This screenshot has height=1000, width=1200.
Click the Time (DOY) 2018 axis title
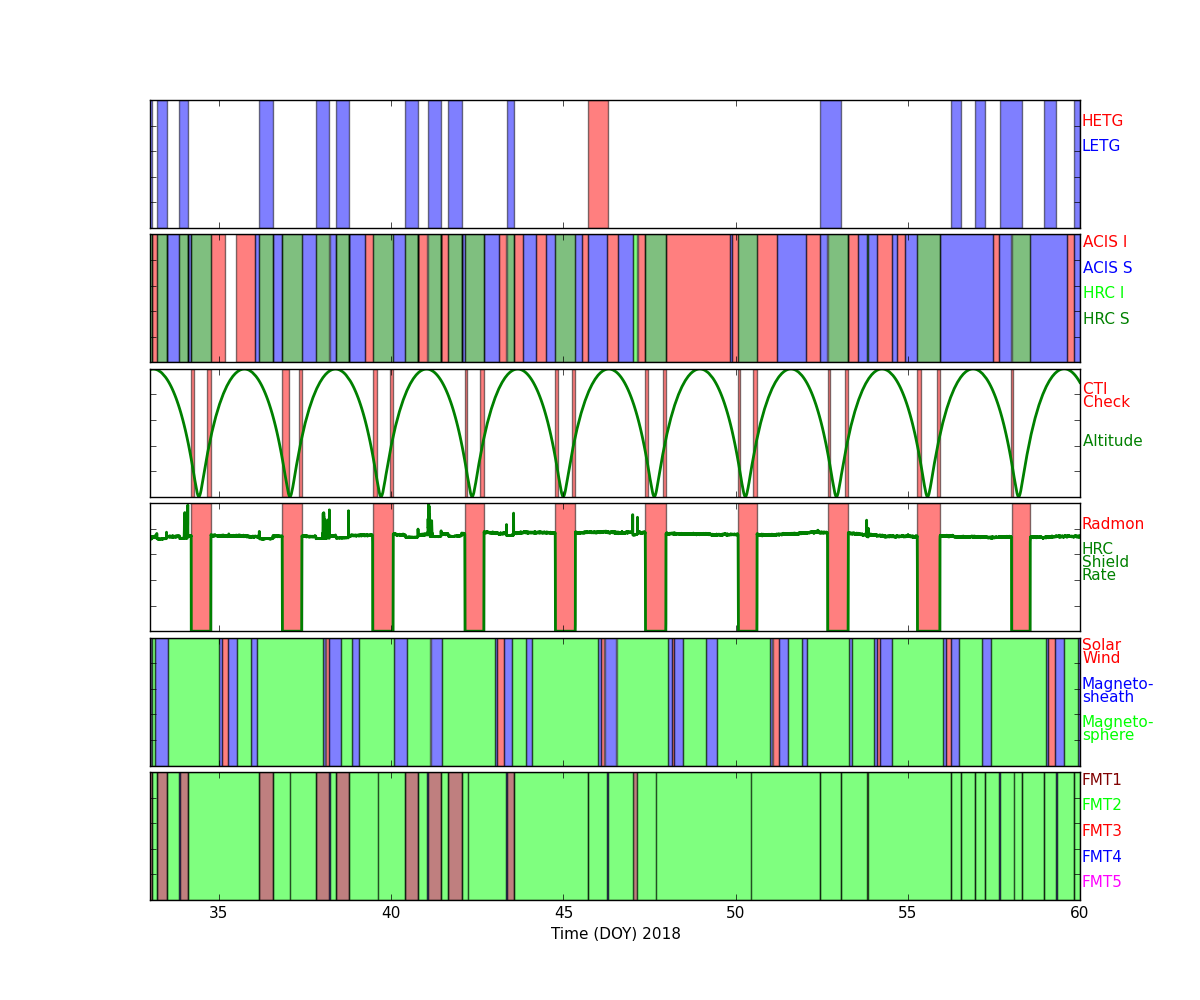pos(615,934)
